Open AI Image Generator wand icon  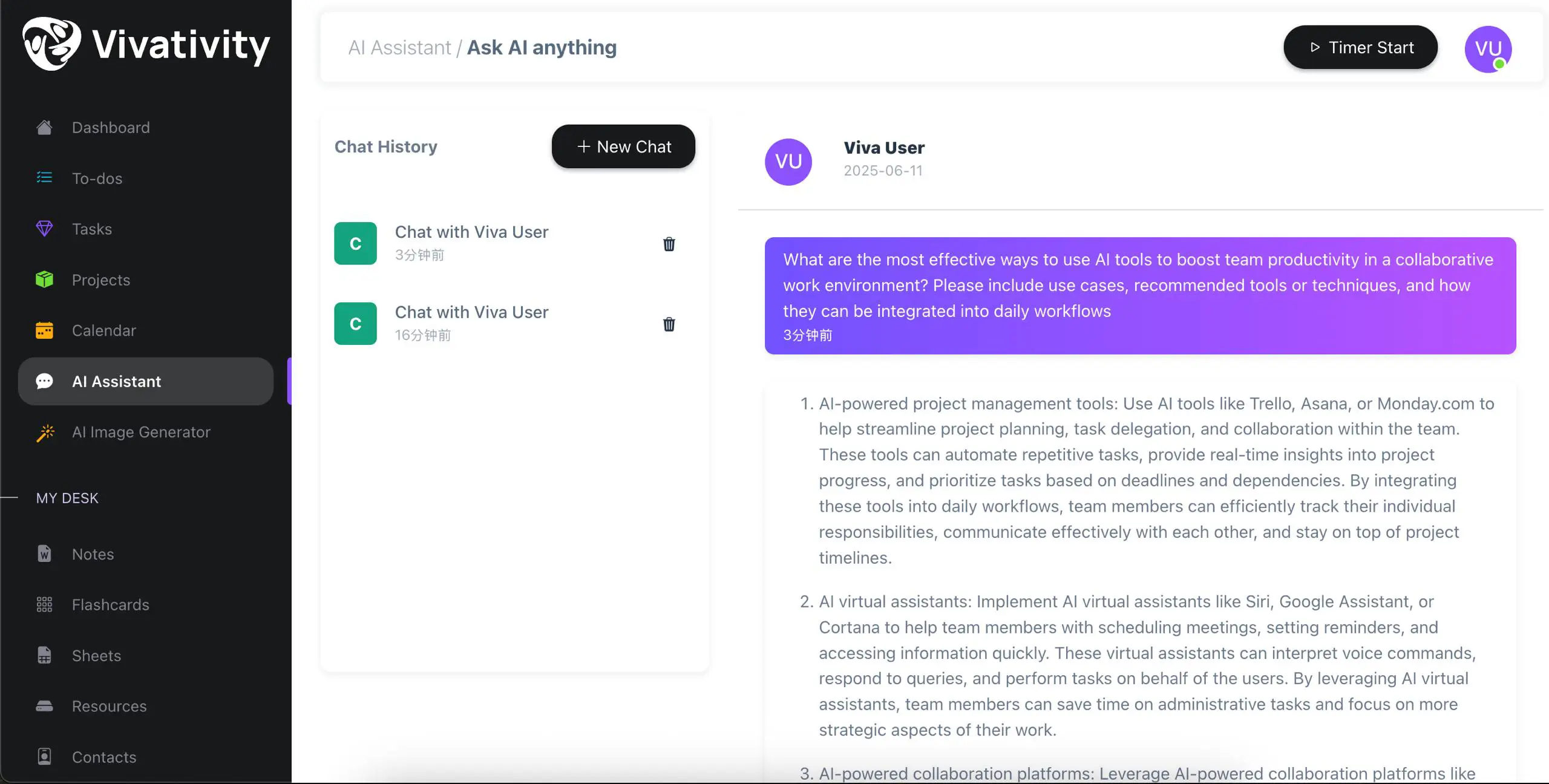tap(45, 433)
